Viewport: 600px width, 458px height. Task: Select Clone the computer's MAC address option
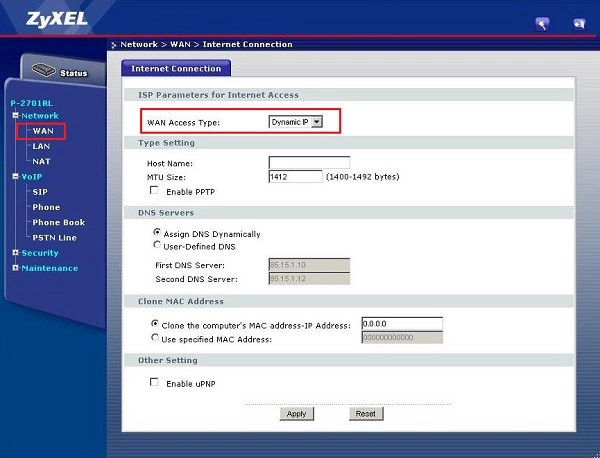(155, 324)
